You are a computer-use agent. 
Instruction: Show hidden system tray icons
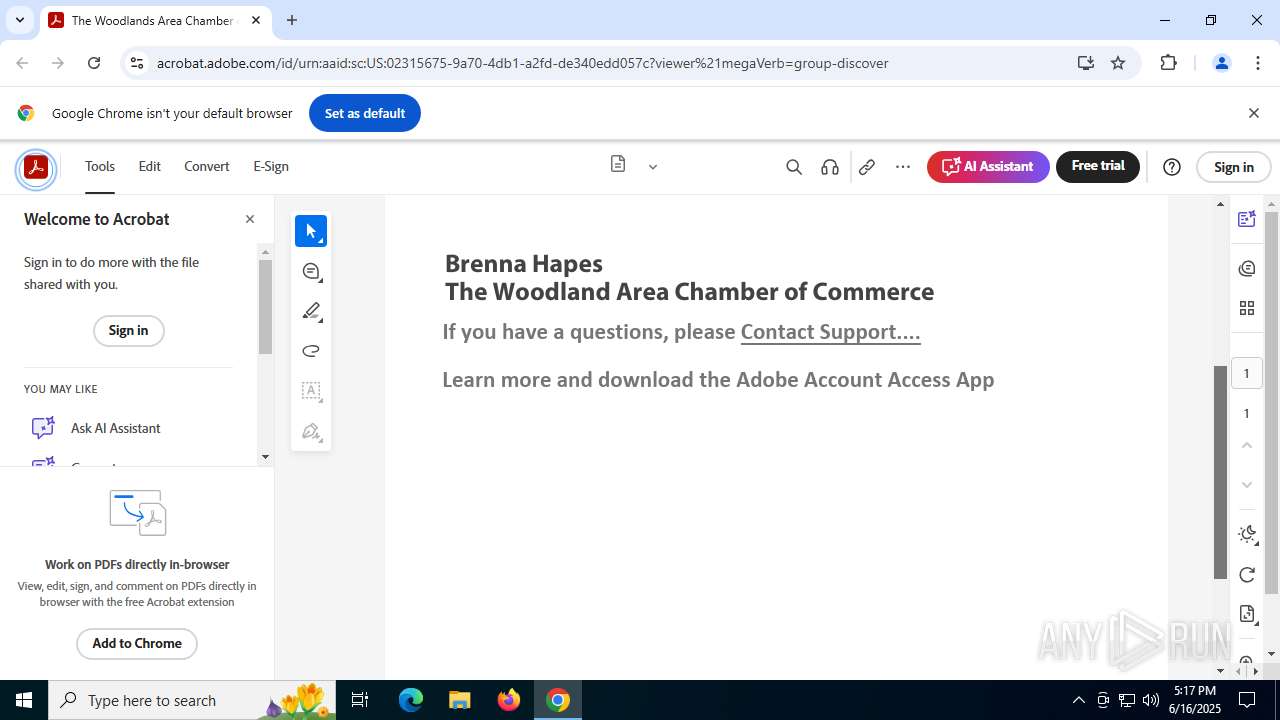pos(1078,700)
